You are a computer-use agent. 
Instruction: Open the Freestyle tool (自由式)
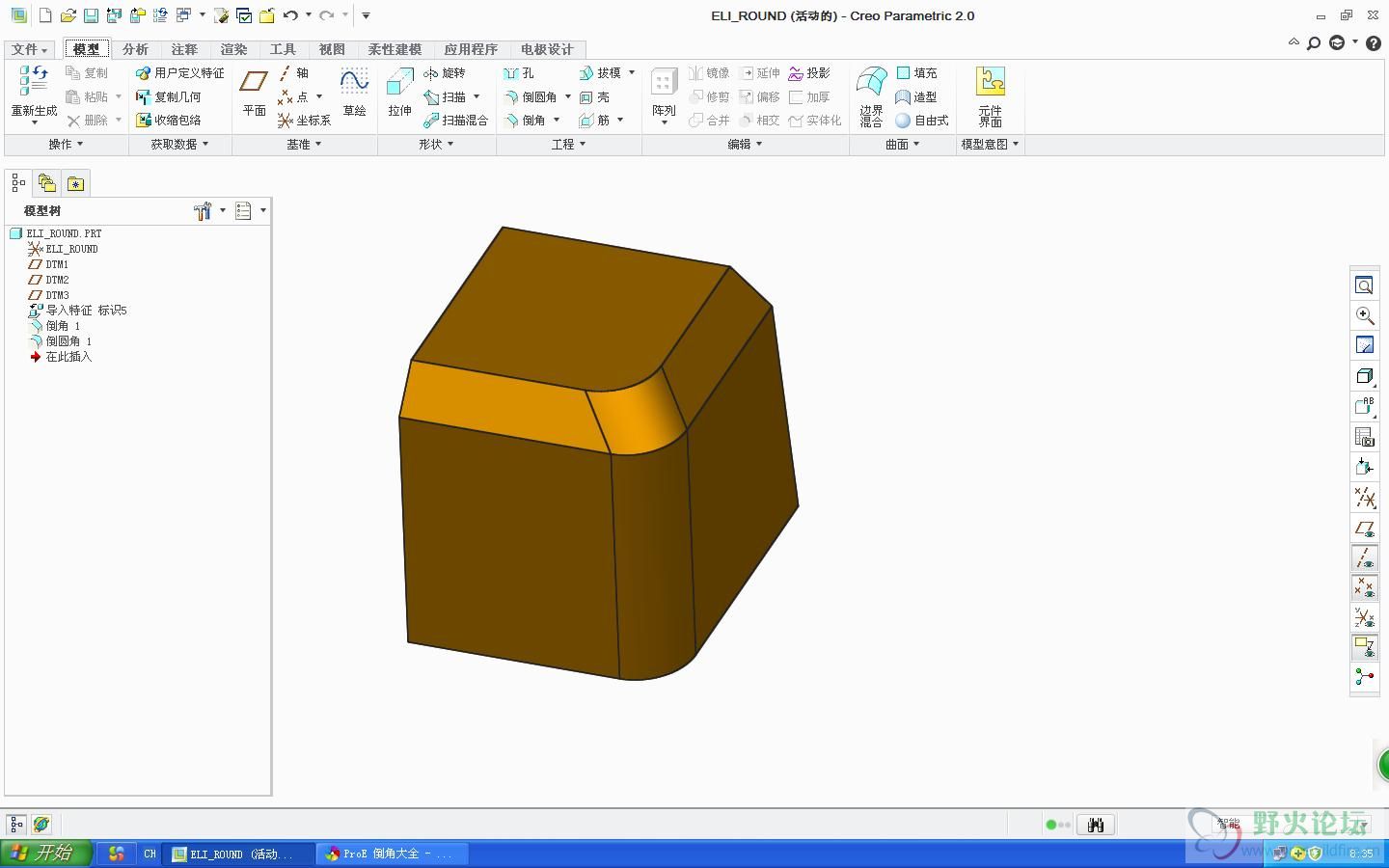(x=922, y=120)
